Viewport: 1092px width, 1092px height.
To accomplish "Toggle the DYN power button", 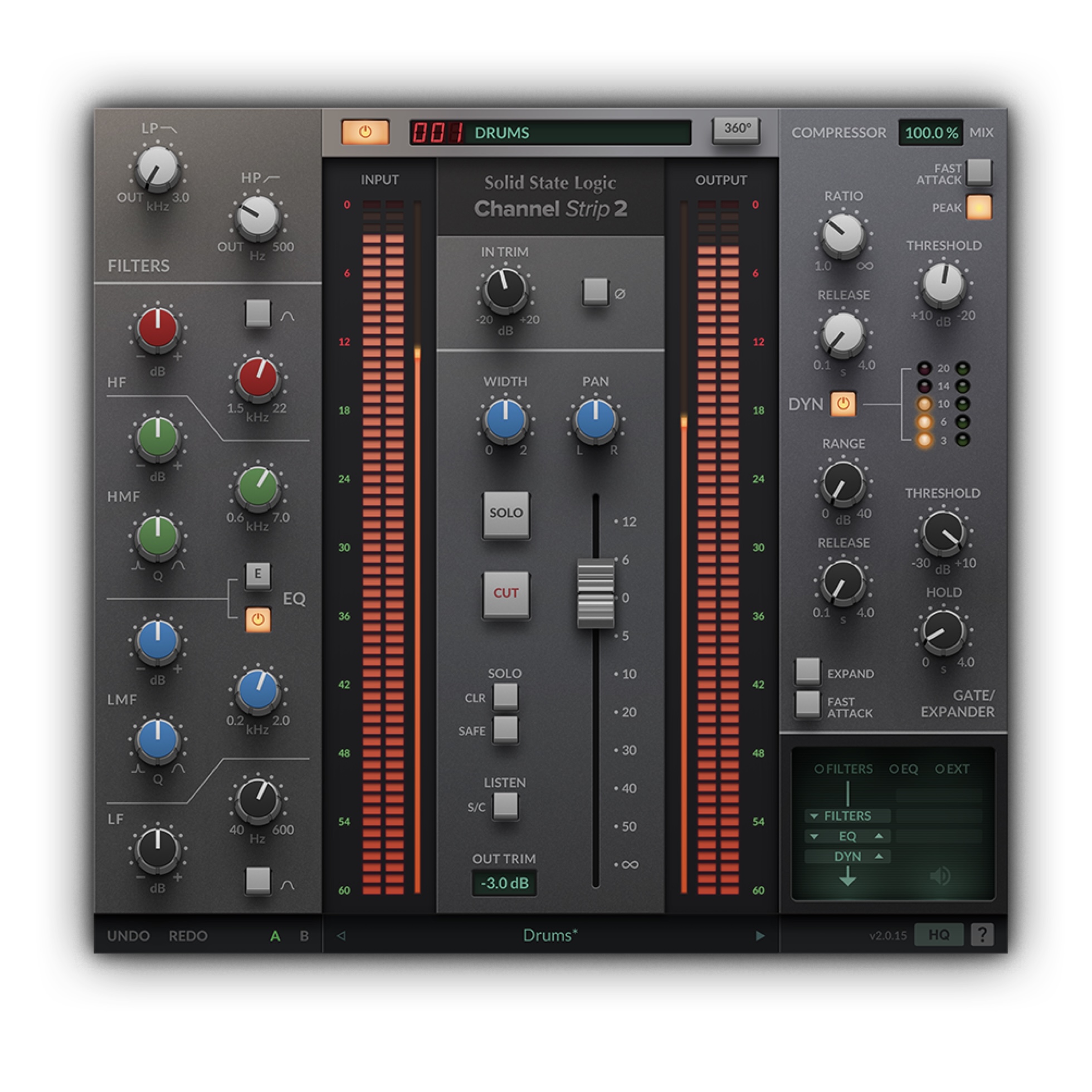I will 843,403.
